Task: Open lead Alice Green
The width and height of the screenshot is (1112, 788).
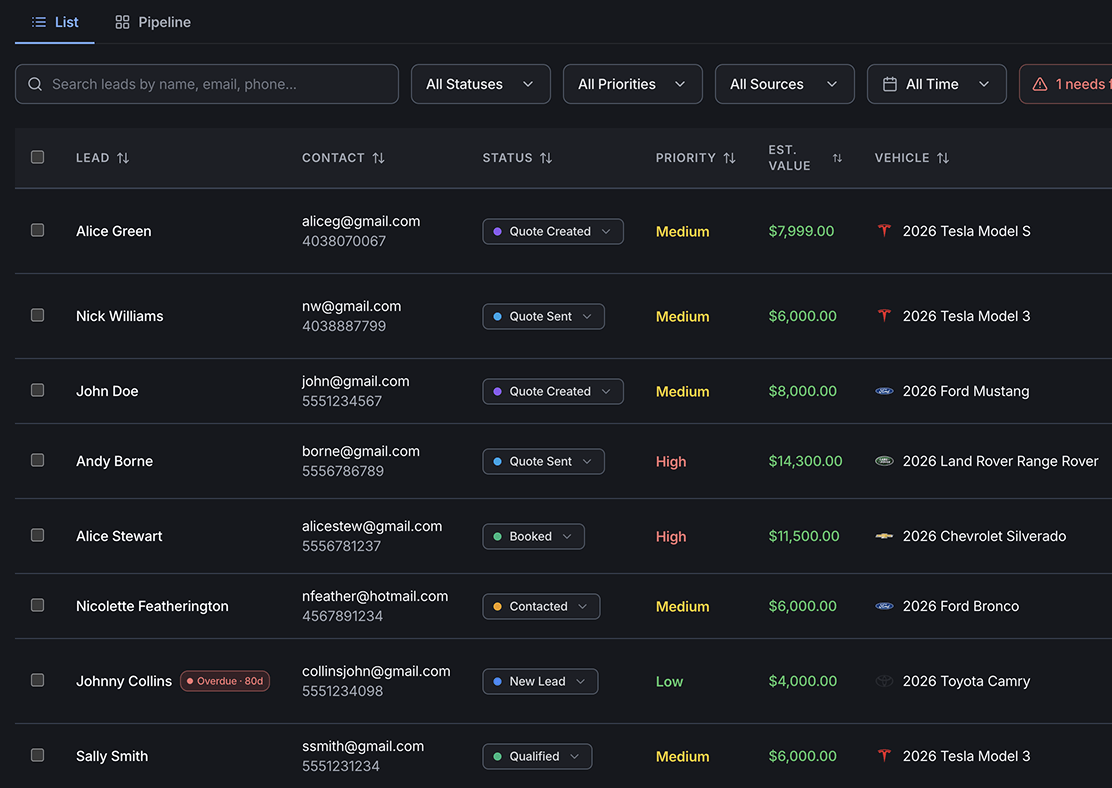Action: tap(113, 231)
